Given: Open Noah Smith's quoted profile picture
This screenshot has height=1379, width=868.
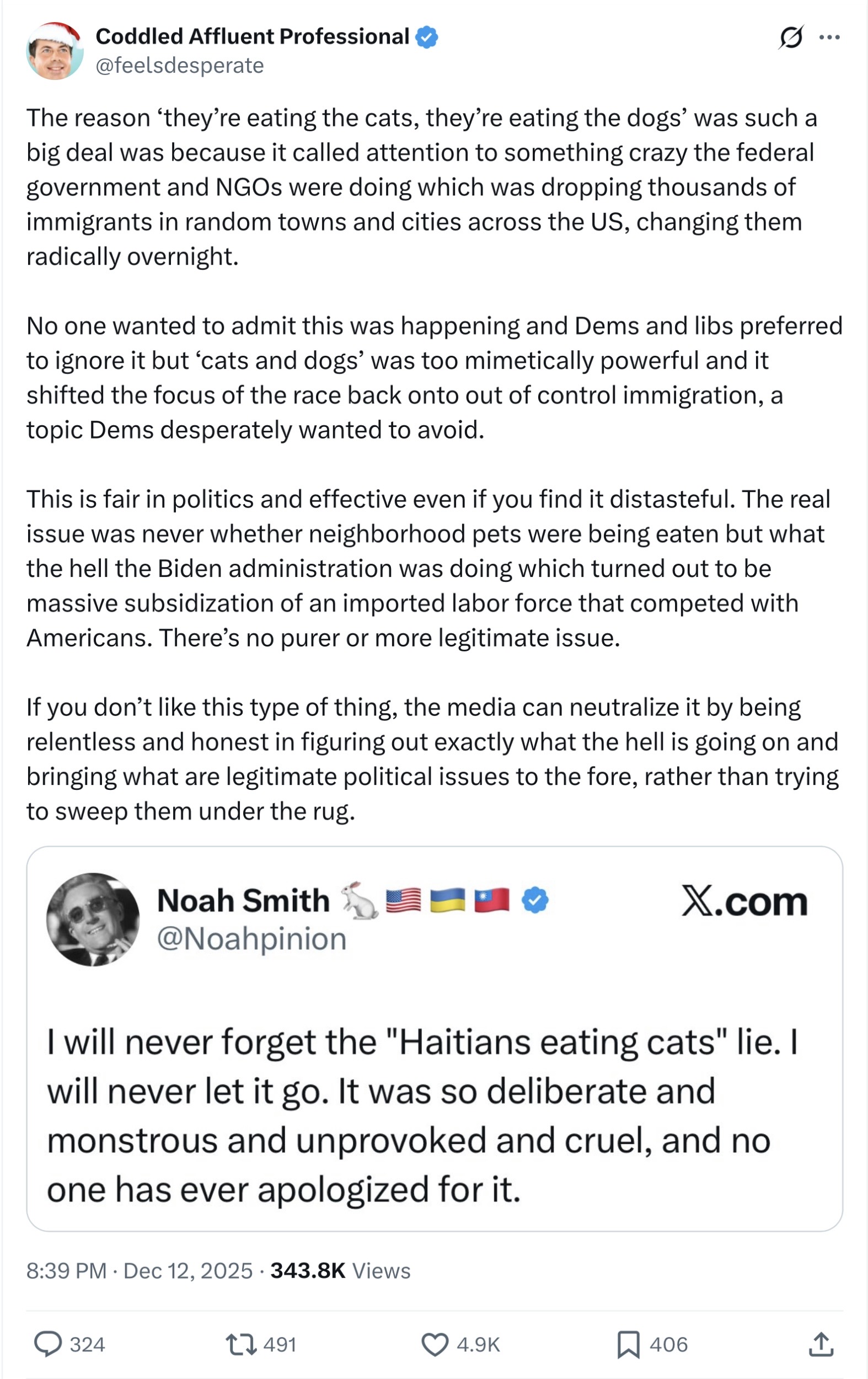Looking at the screenshot, I should click(93, 918).
